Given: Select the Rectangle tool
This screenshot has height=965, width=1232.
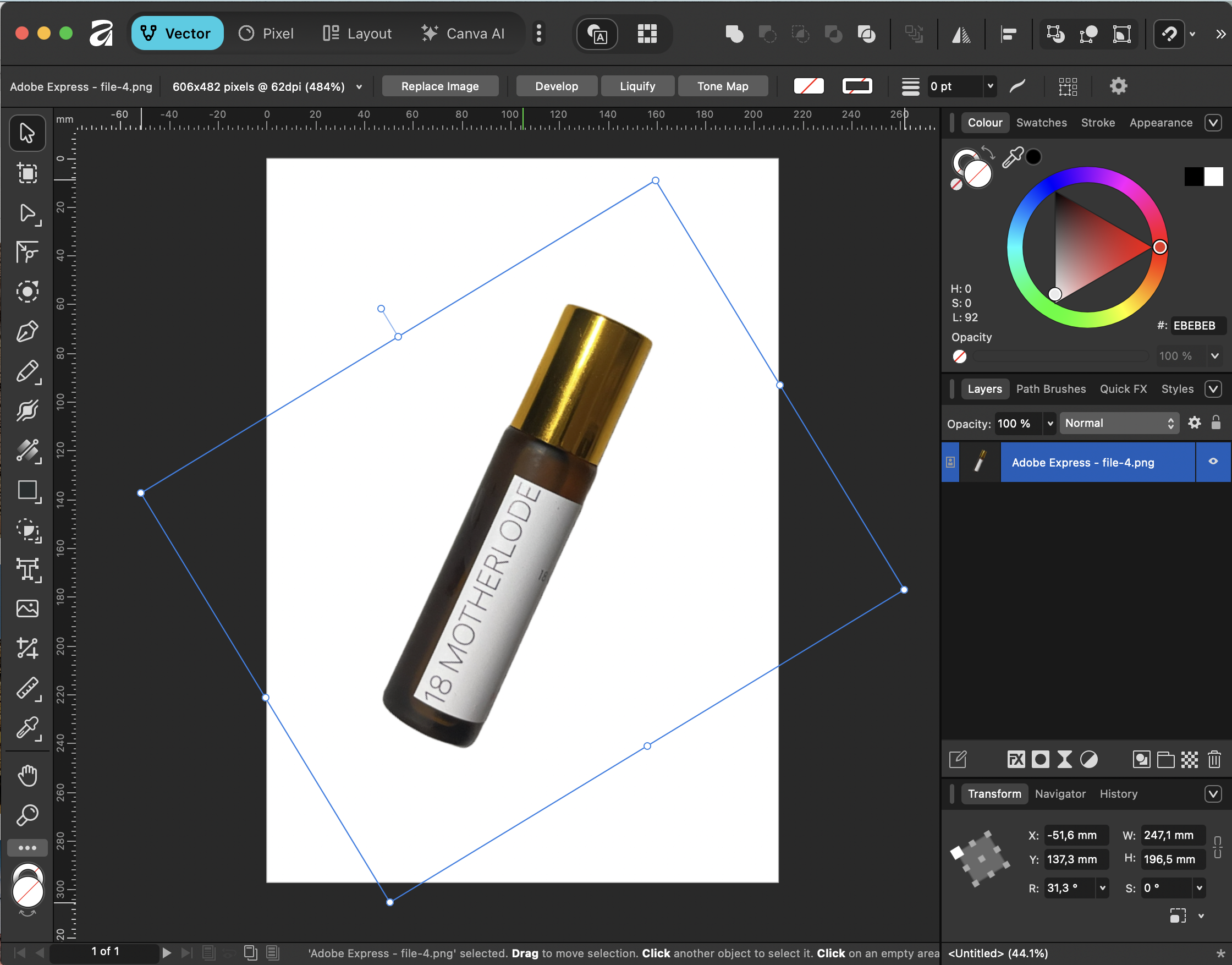Looking at the screenshot, I should pos(27,491).
